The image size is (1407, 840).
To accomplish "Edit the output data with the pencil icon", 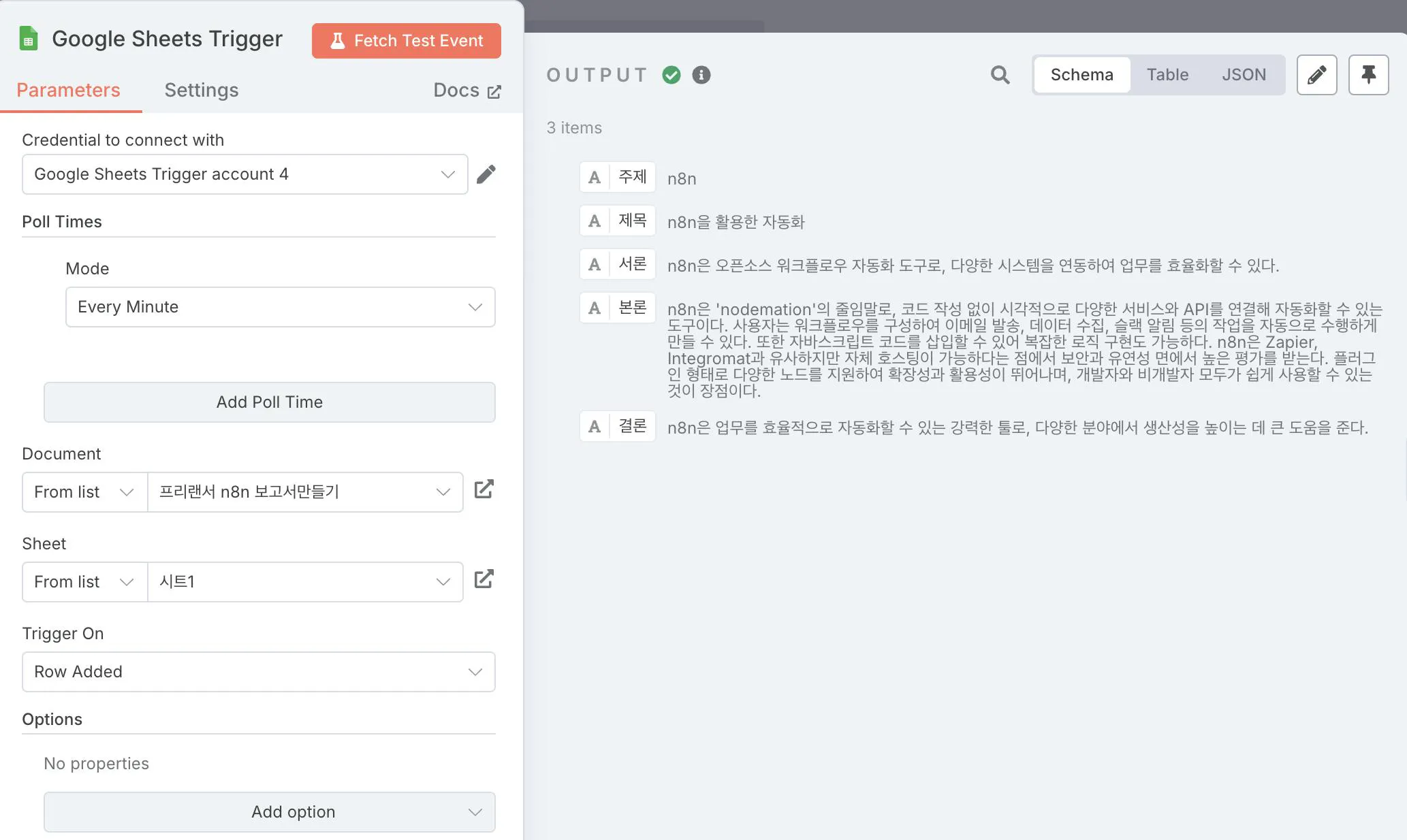I will [x=1316, y=75].
